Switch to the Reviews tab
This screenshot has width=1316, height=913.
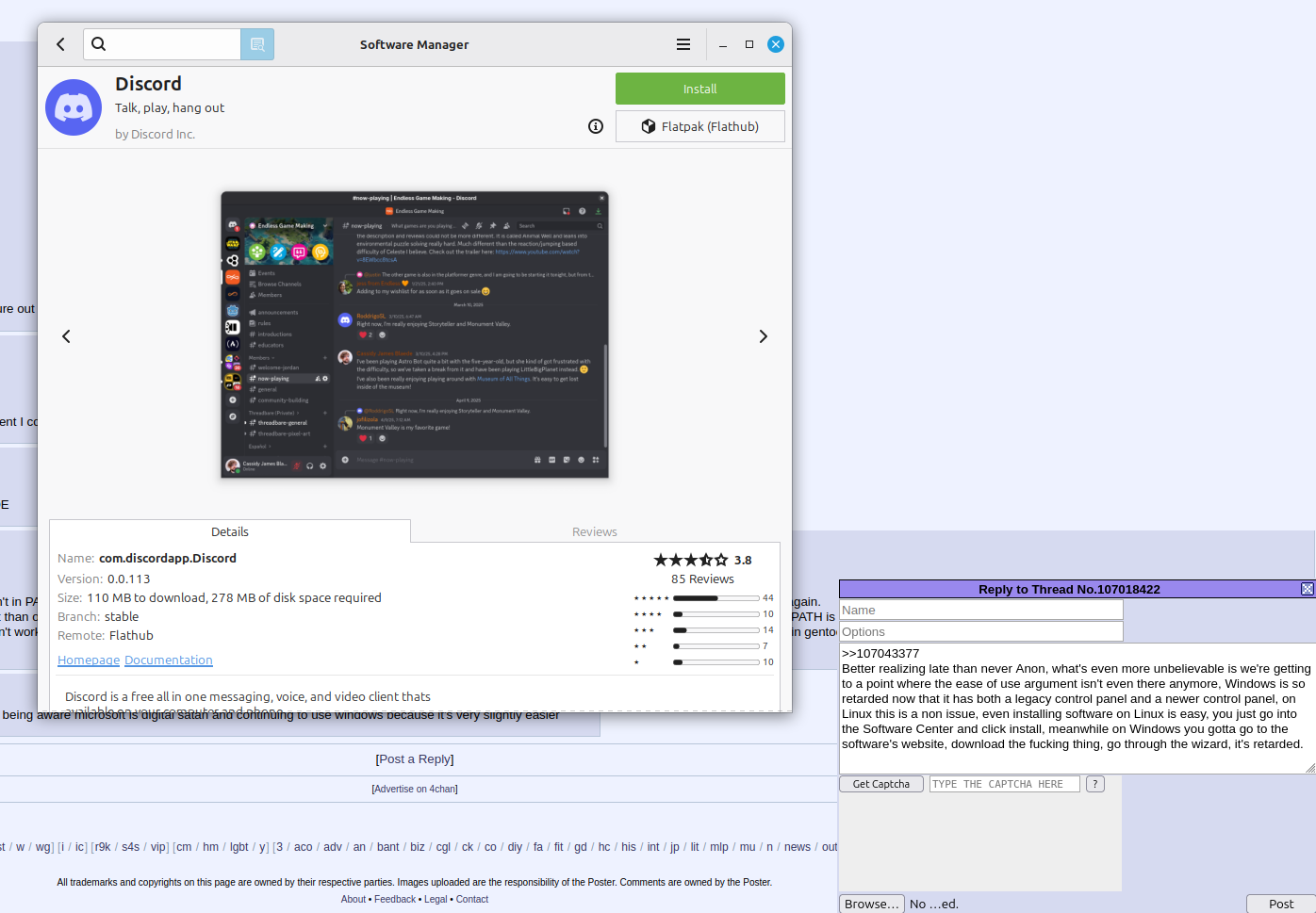click(595, 531)
